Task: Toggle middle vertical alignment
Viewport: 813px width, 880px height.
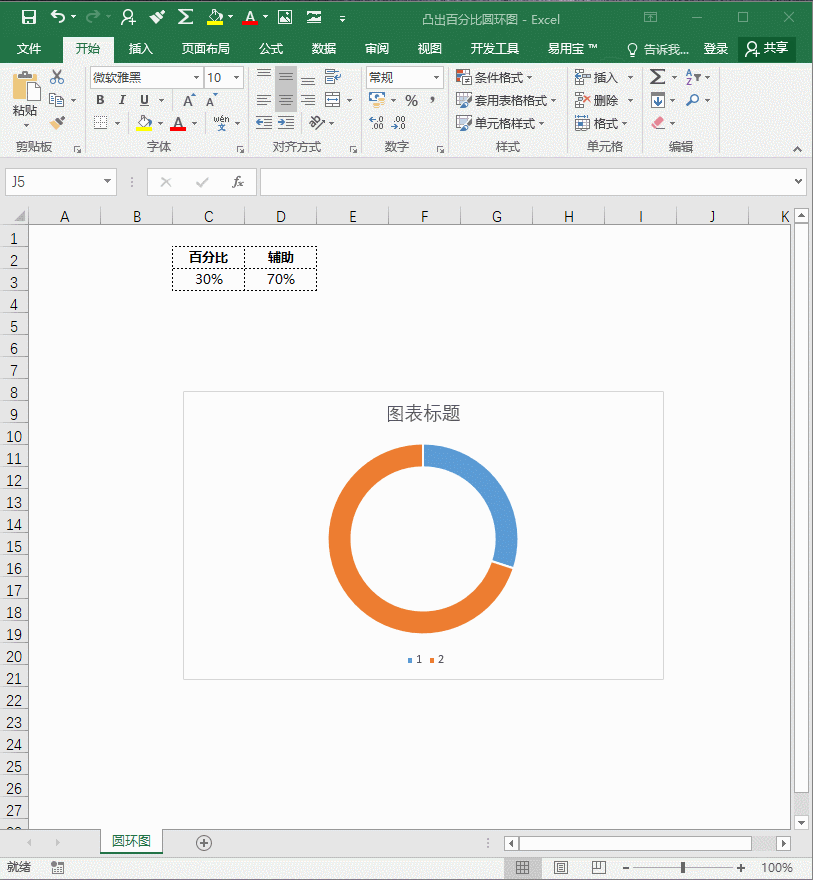Action: click(286, 77)
